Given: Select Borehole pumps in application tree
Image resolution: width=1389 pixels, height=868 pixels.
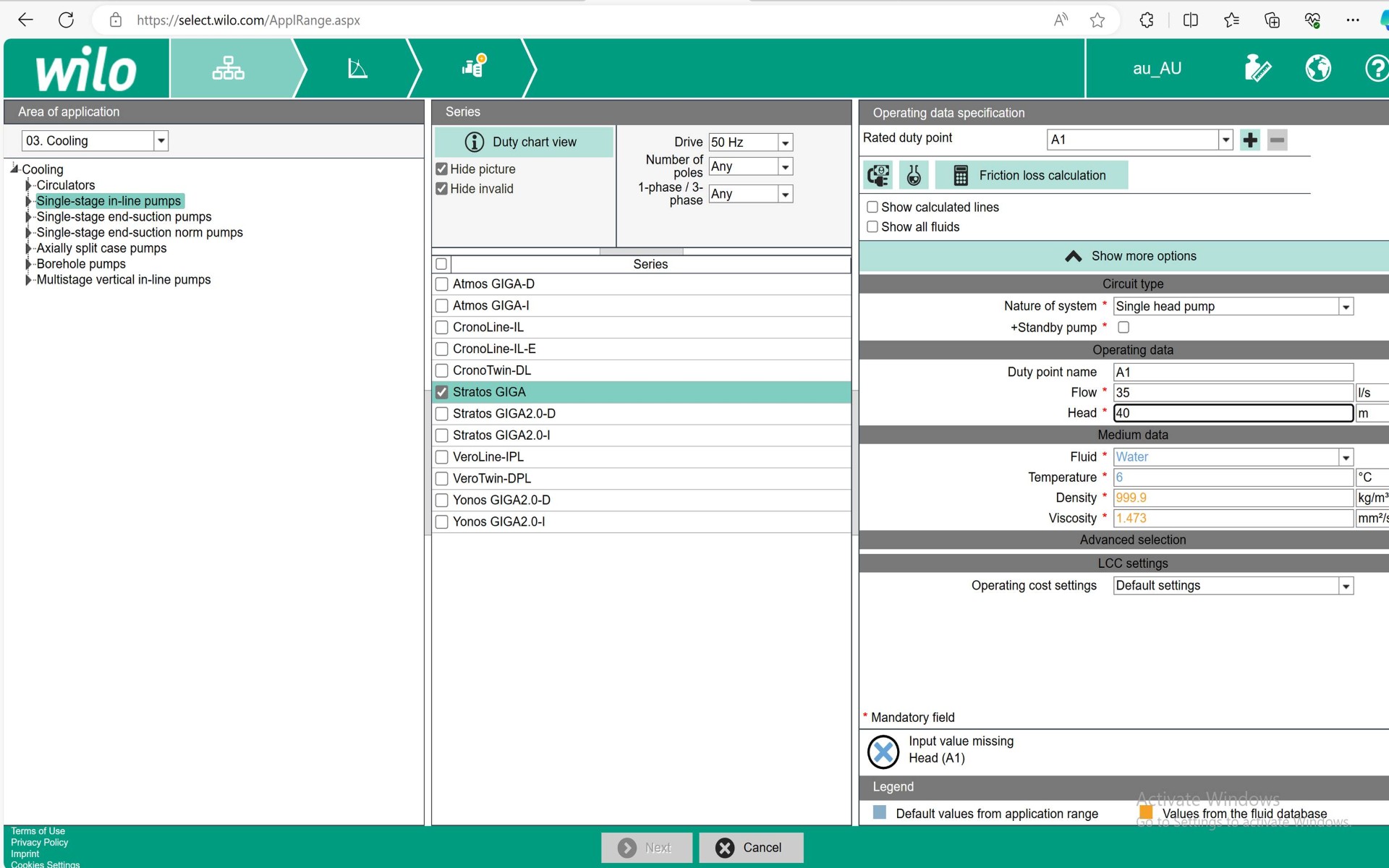Looking at the screenshot, I should tap(81, 264).
